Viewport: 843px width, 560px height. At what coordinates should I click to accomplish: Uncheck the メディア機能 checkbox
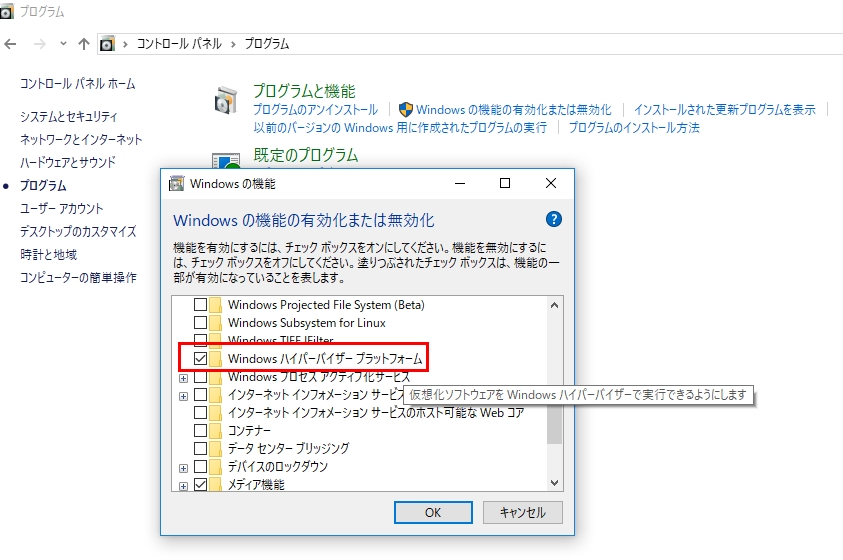click(200, 484)
